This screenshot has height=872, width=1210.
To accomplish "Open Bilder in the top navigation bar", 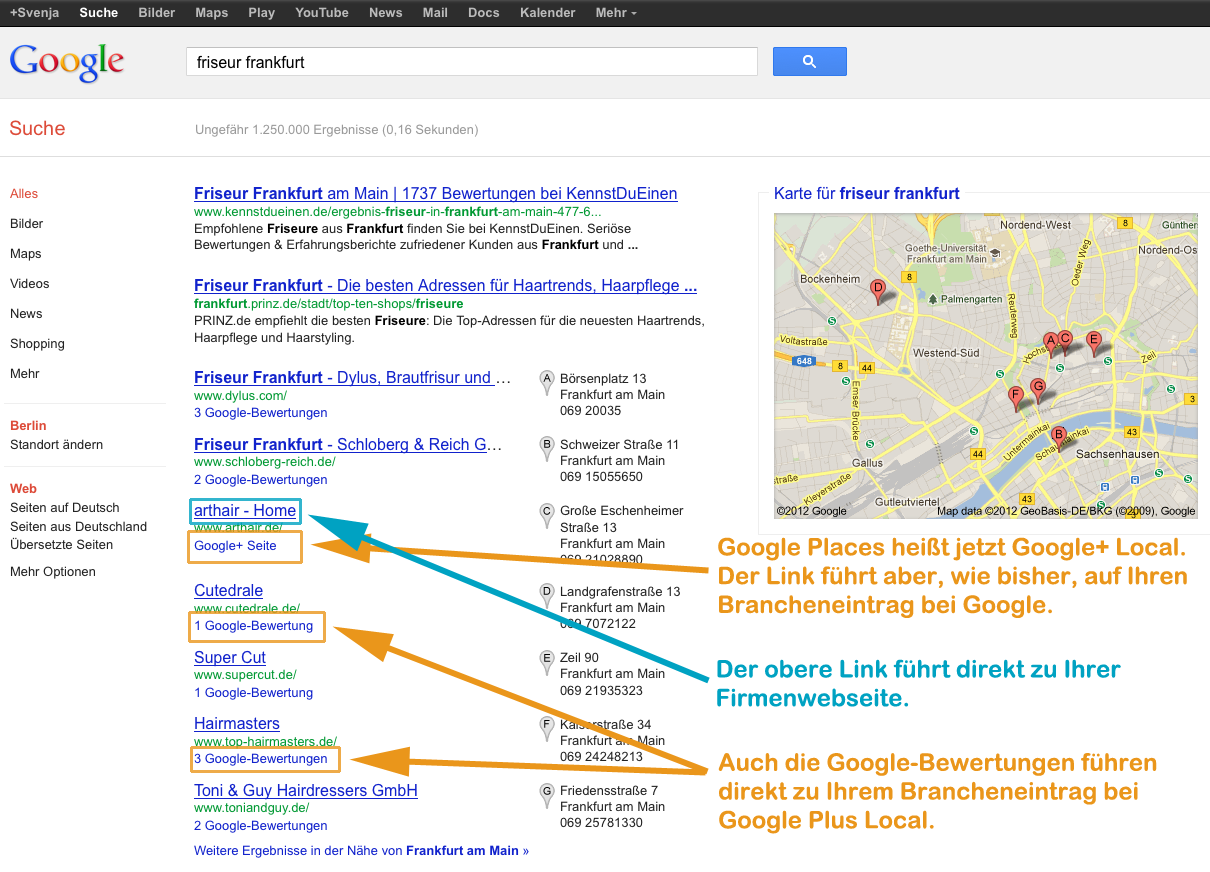I will coord(157,13).
